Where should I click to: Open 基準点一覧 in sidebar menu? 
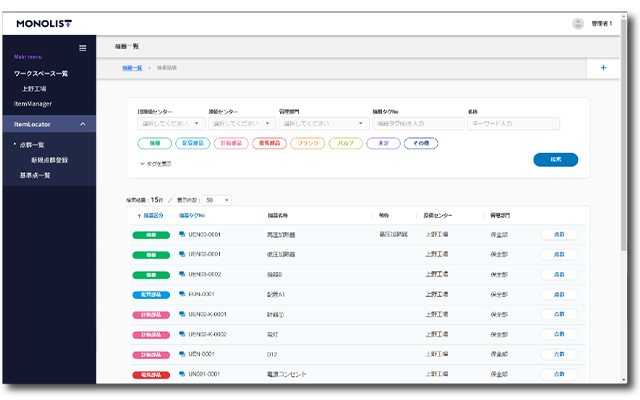coord(35,175)
